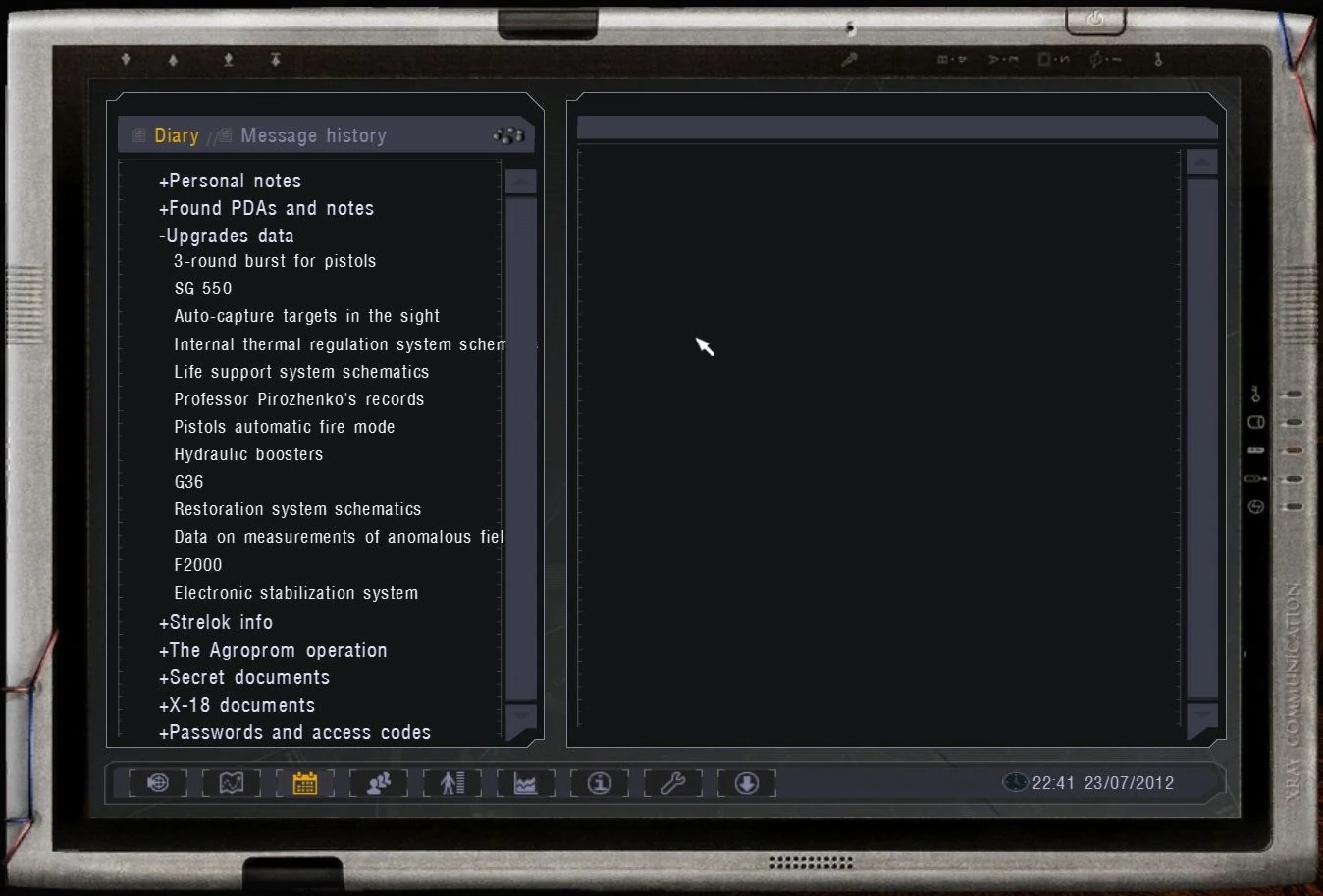Open the tasks target icon in bottom bar

pos(158,782)
